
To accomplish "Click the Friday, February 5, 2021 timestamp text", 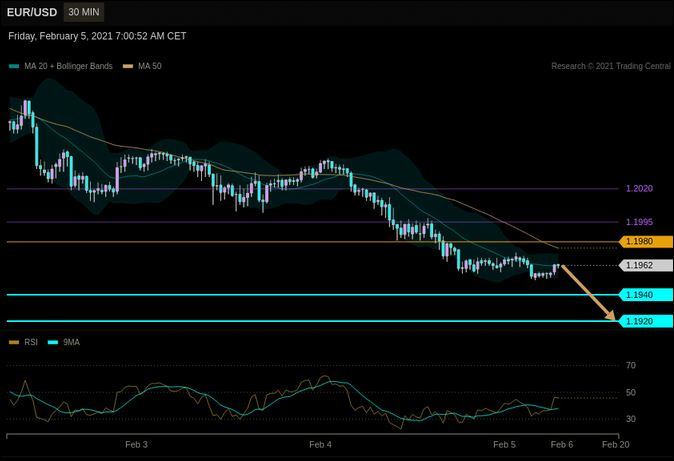I will coord(97,36).
